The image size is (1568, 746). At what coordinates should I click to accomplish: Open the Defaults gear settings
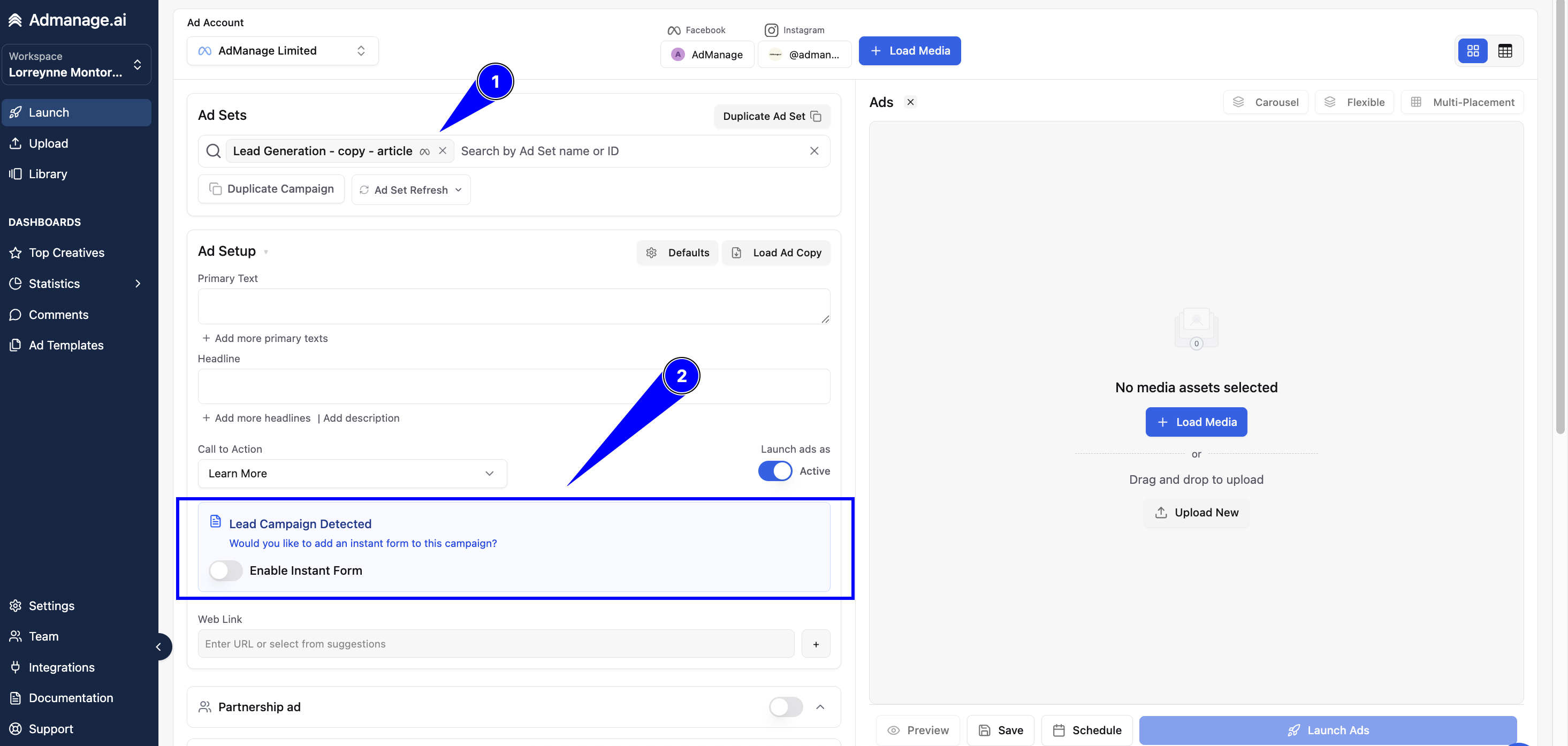(x=678, y=253)
